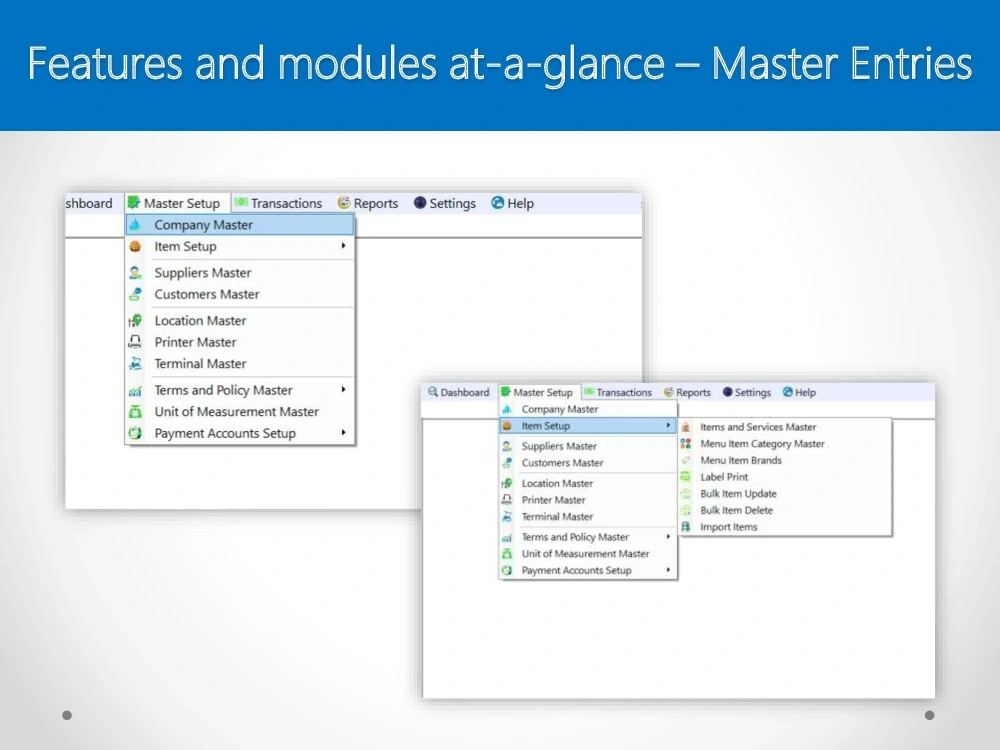This screenshot has width=1000, height=750.
Task: Expand Terms and Policy Master arrow, left window
Action: [x=343, y=389]
